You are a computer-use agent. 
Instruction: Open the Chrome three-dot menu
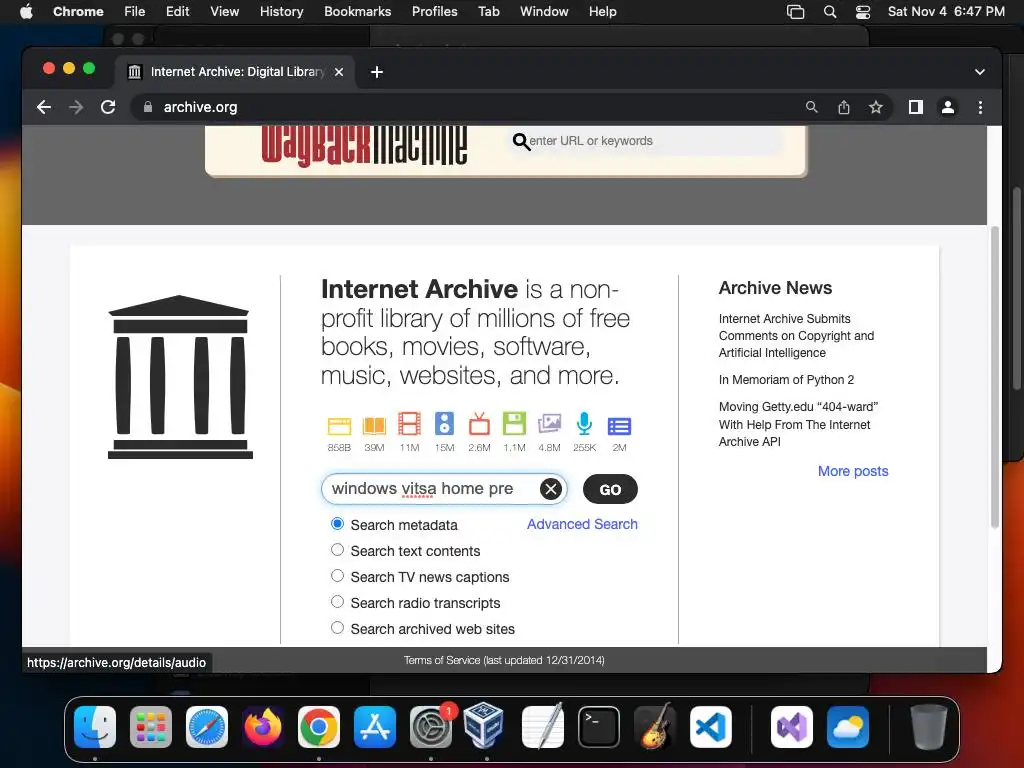(980, 107)
